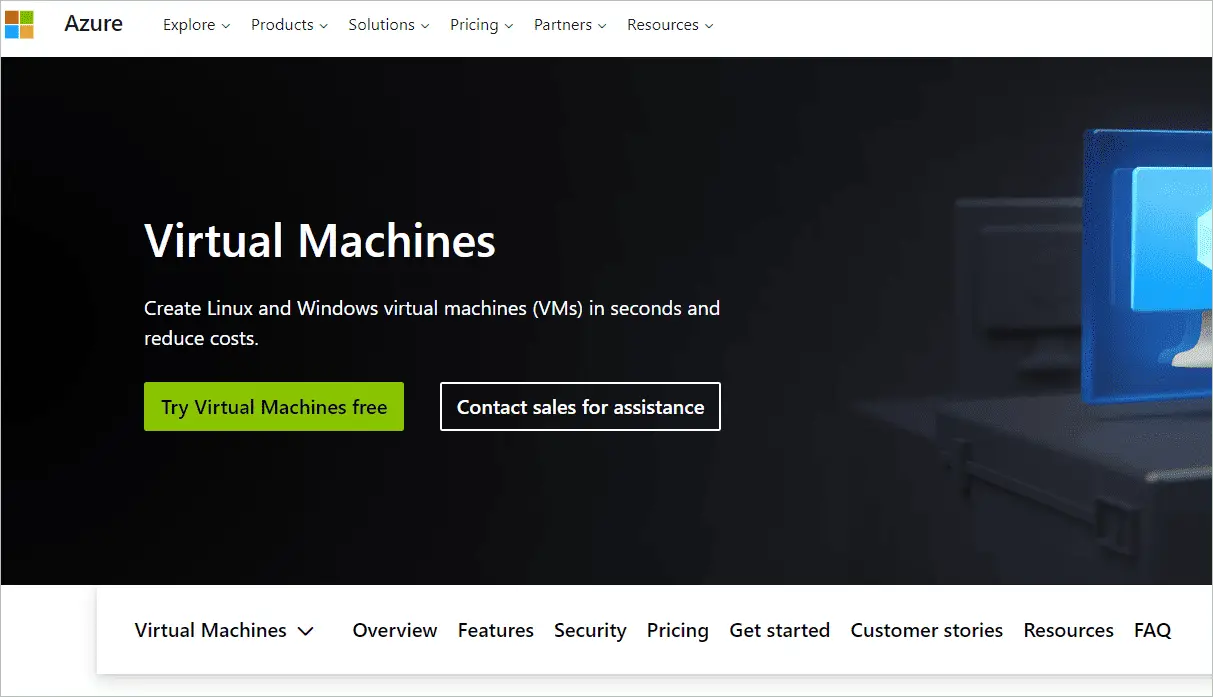Expand the Explore menu

[196, 25]
